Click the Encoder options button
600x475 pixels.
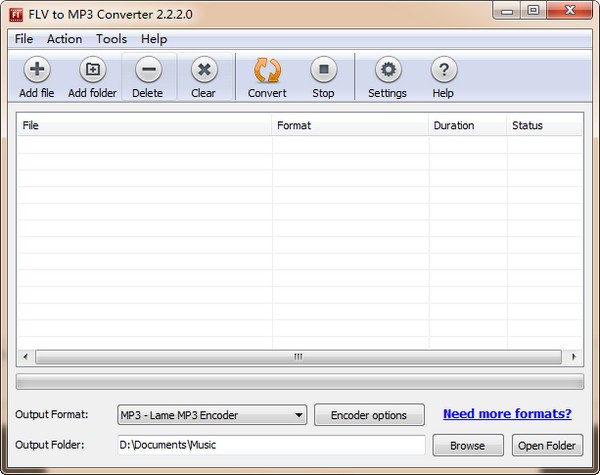[x=369, y=415]
